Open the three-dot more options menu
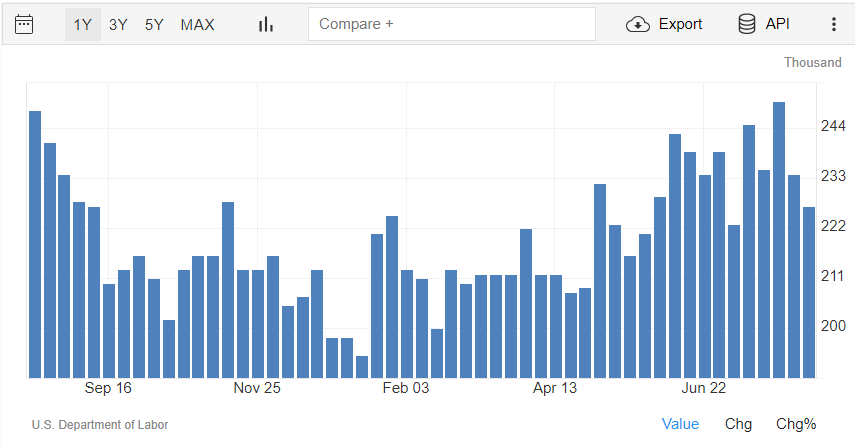The height and width of the screenshot is (447, 855). pos(834,24)
